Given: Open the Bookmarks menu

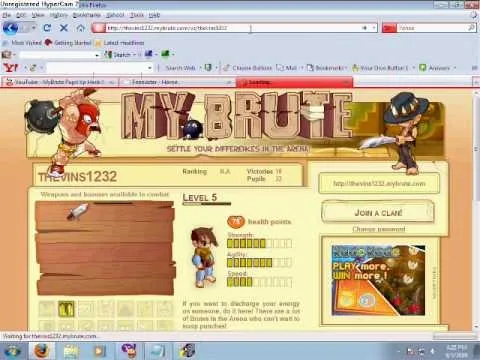Looking at the screenshot, I should pos(87,15).
